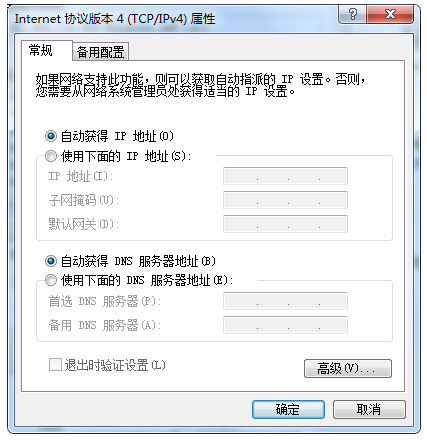This screenshot has height=440, width=427.
Task: Select 使用下面的 IP 地址 radio button
Action: (x=51, y=156)
